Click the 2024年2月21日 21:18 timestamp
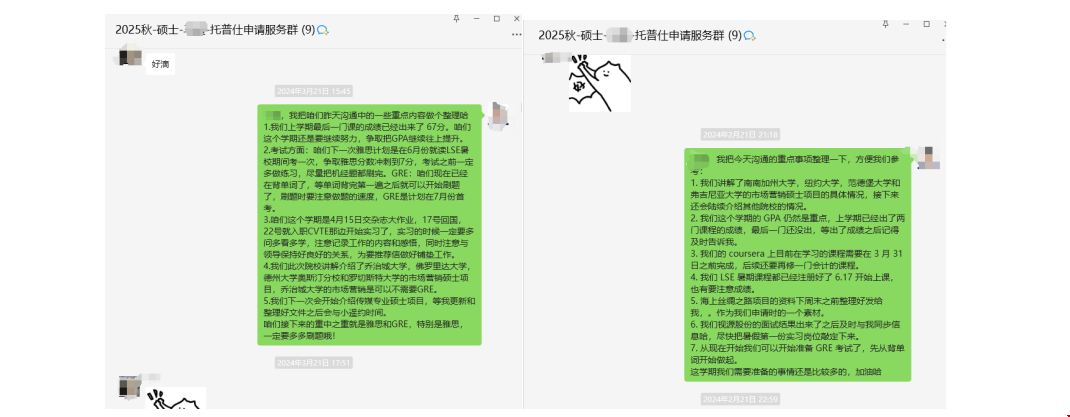1070x417 pixels. tap(740, 134)
